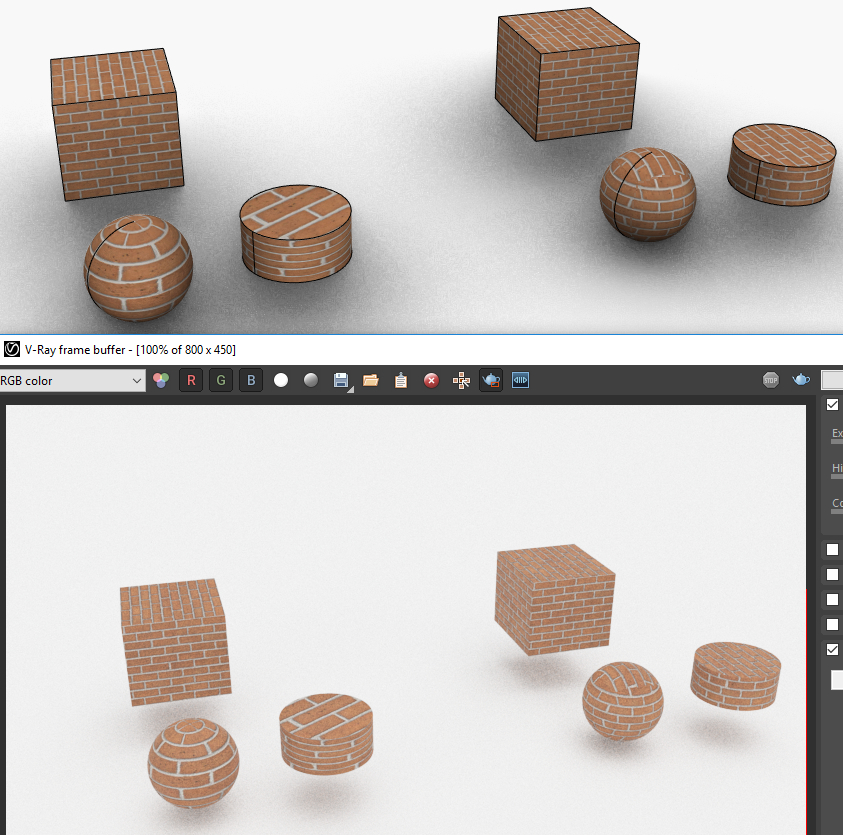Enable region render tracking mode
The height and width of the screenshot is (835, 843).
click(461, 380)
